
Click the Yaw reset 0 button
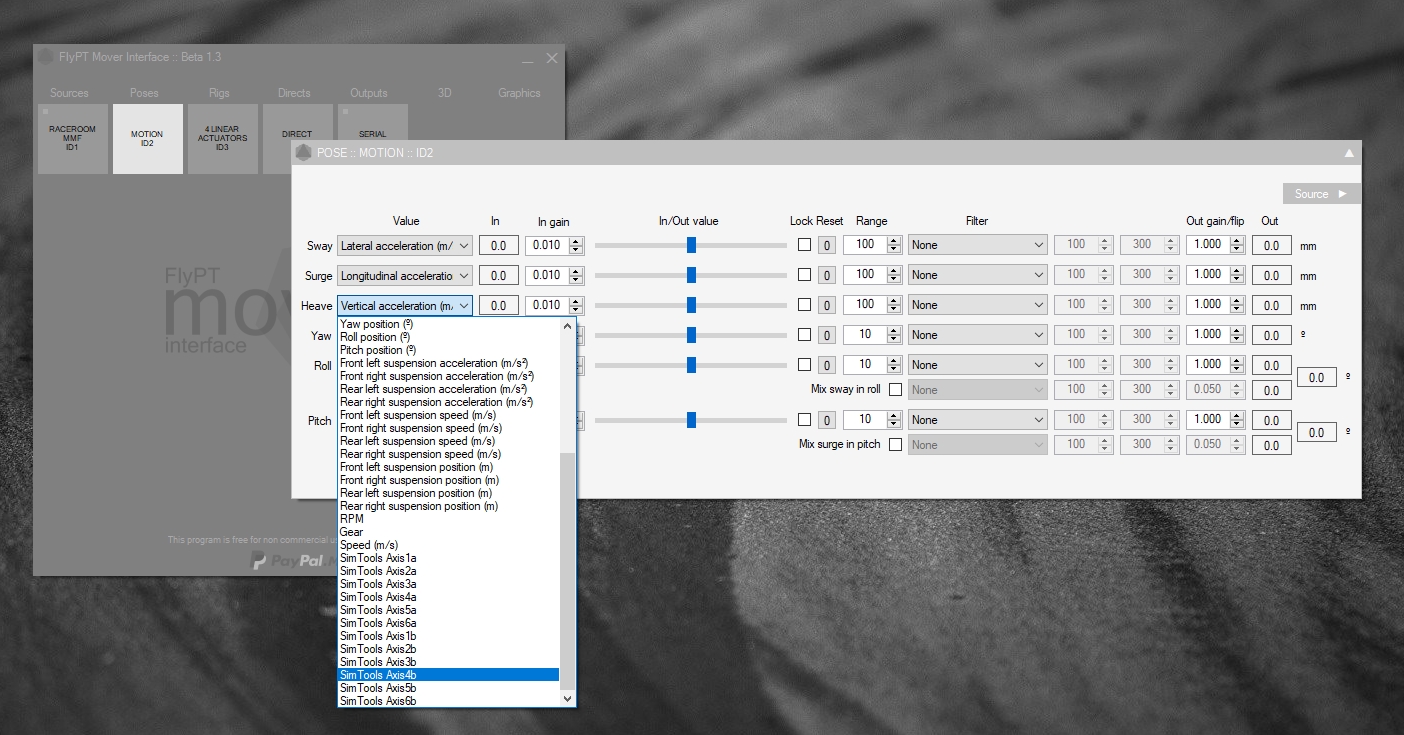tap(827, 335)
